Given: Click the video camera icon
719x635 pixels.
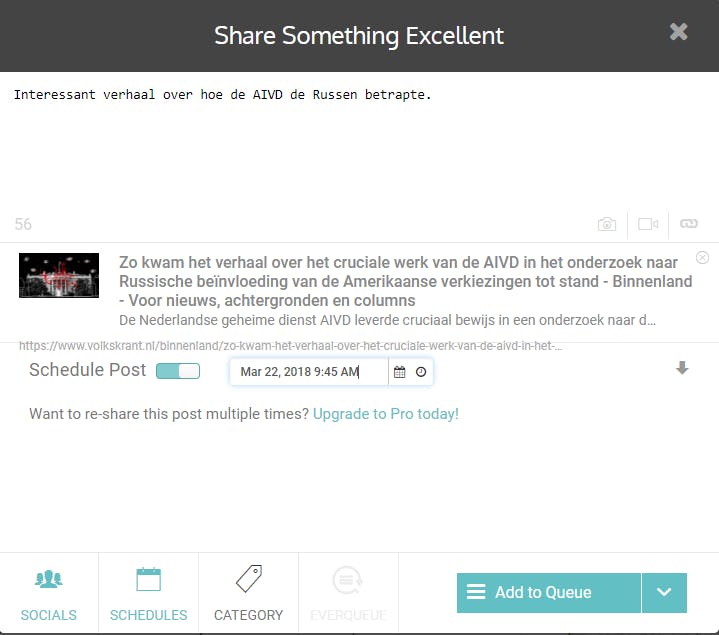Looking at the screenshot, I should (x=648, y=224).
